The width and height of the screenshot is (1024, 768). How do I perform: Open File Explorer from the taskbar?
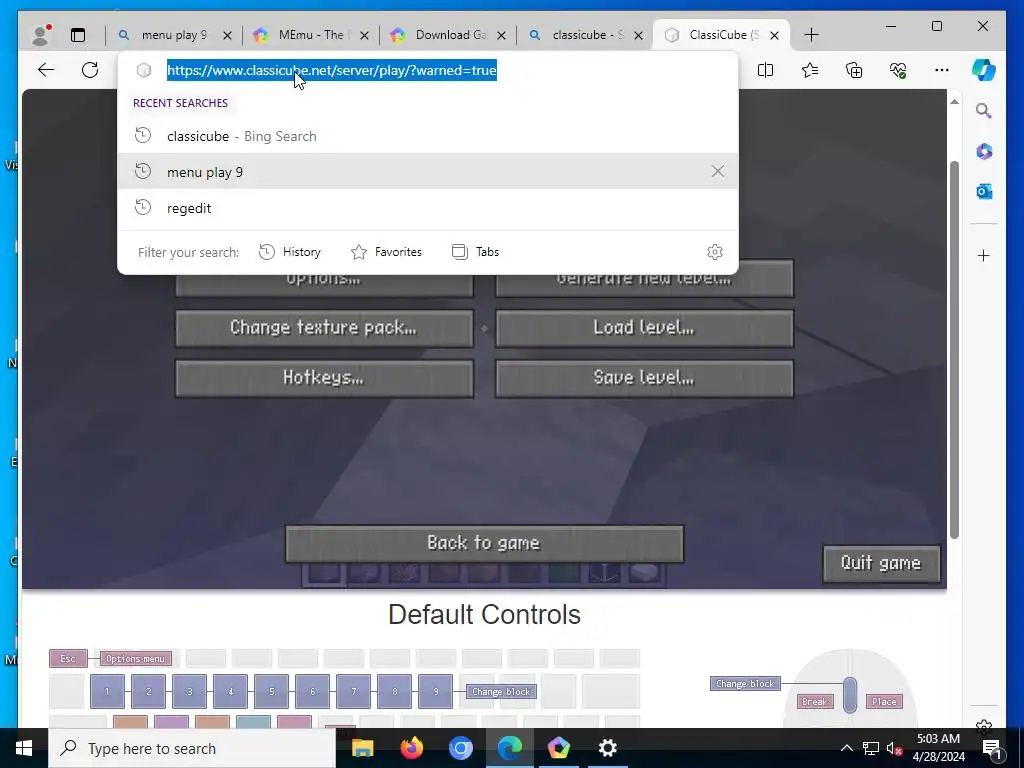362,748
